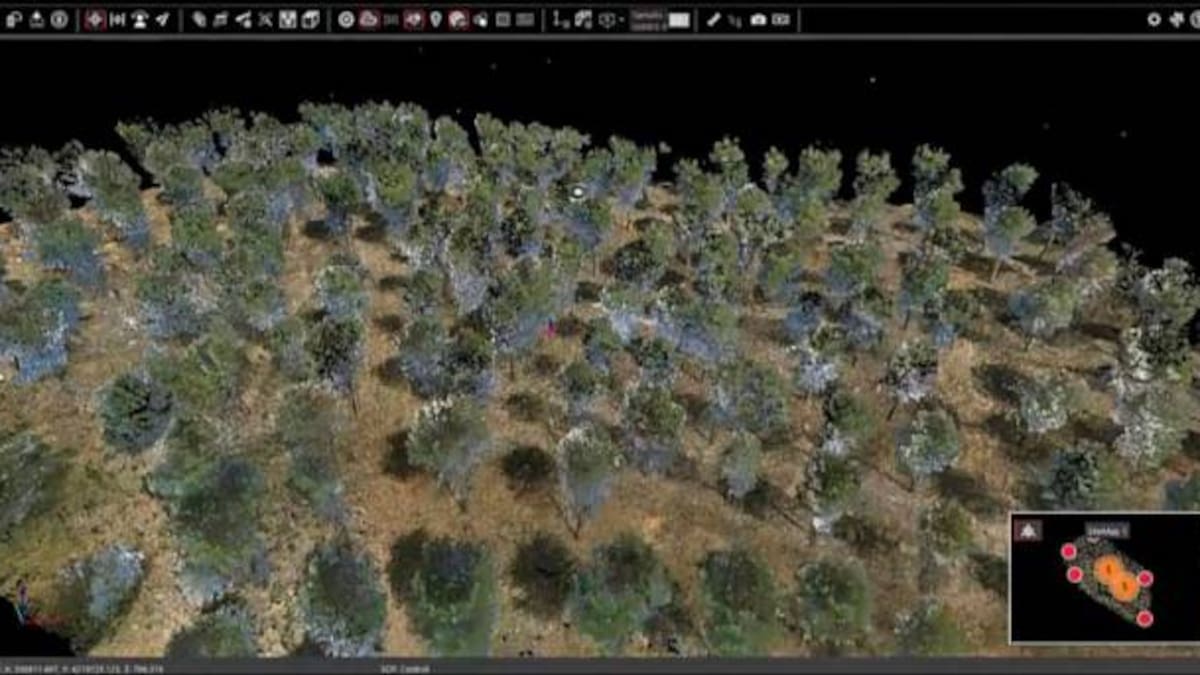This screenshot has width=1200, height=675.
Task: Click the hand/pan tool icon
Action: pyautogui.click(x=481, y=19)
